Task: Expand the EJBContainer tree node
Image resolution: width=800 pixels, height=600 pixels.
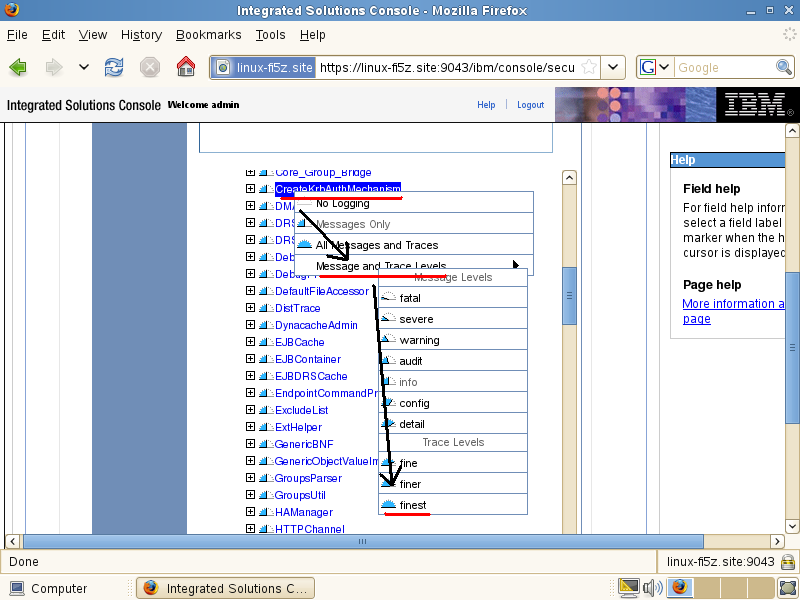Action: pos(250,359)
